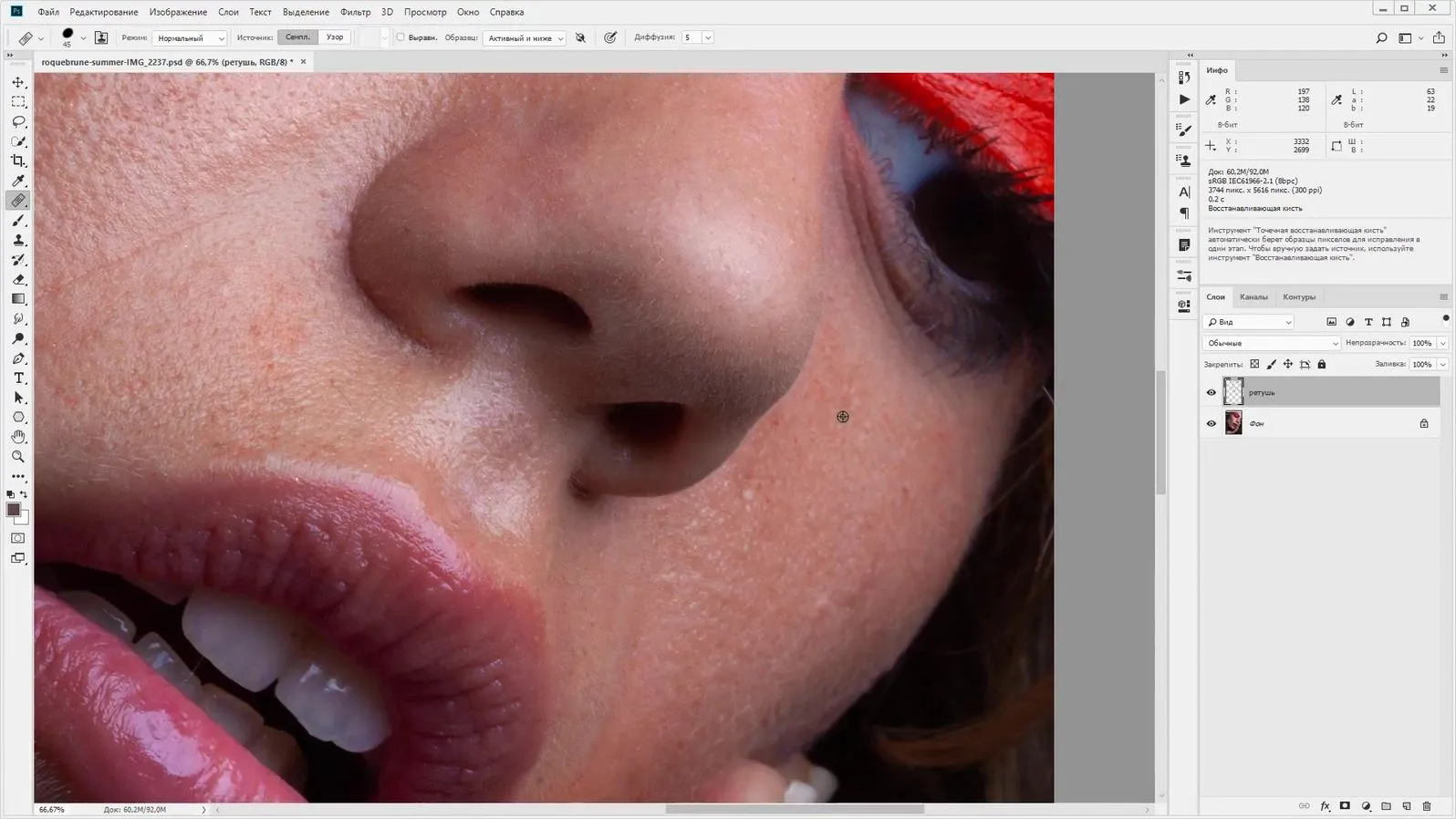Click the foreground color swatch
1456x819 pixels.
pyautogui.click(x=14, y=510)
